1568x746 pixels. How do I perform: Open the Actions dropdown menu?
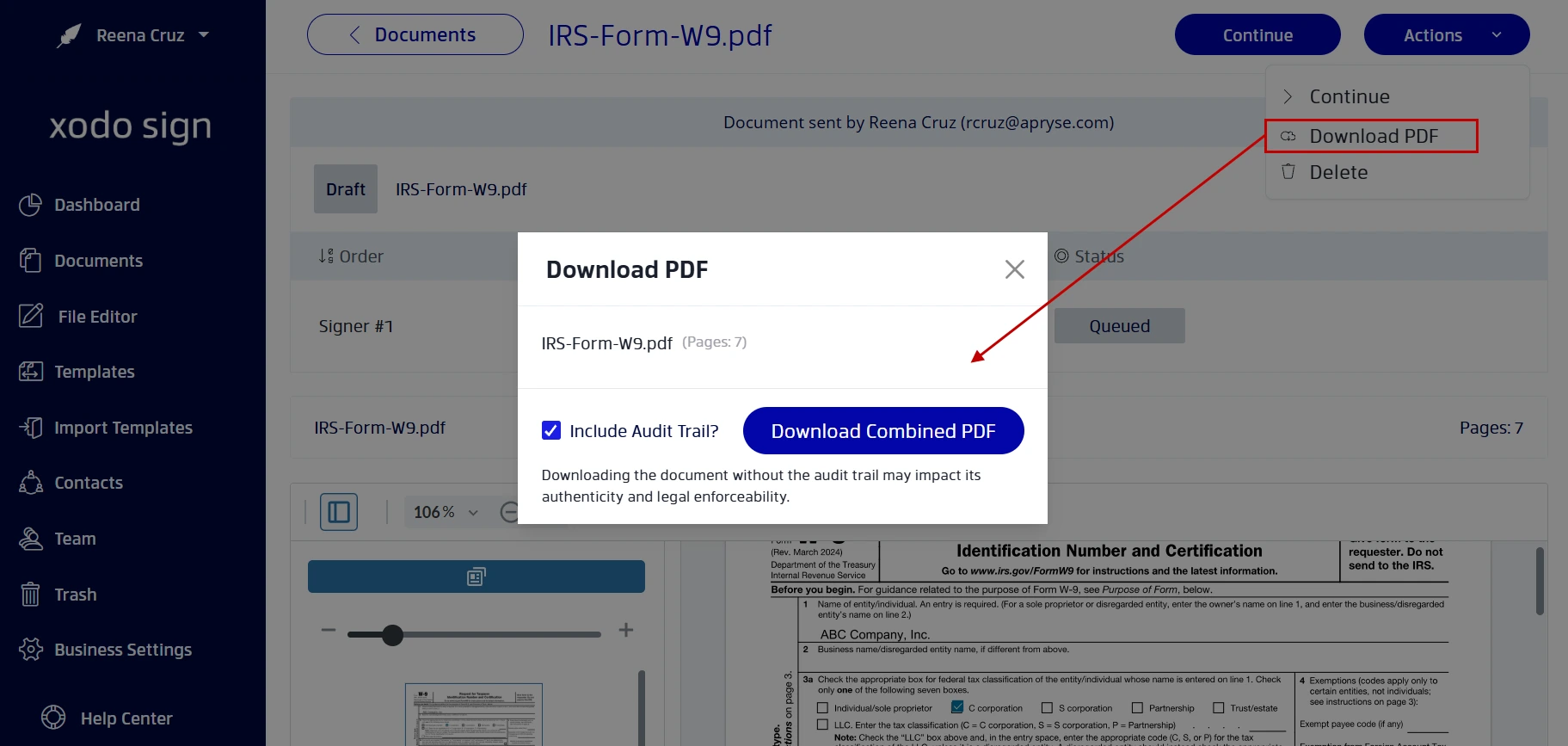pos(1447,34)
